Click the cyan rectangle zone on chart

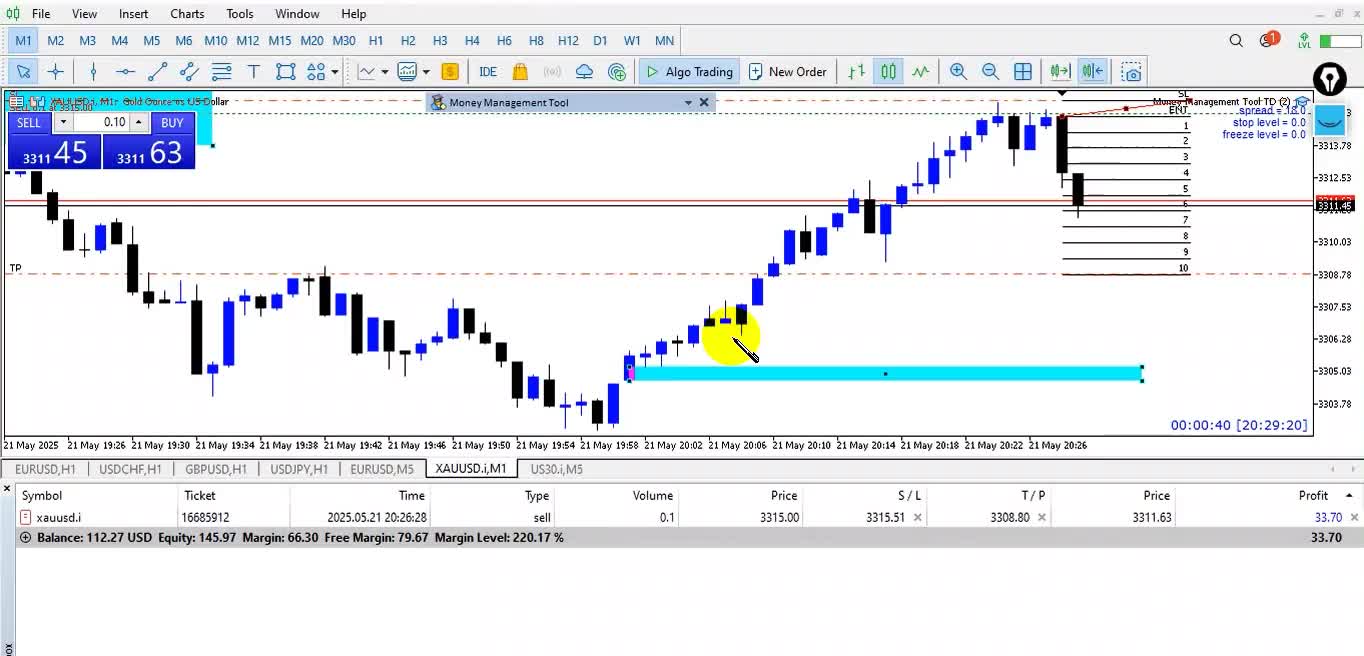click(950, 374)
